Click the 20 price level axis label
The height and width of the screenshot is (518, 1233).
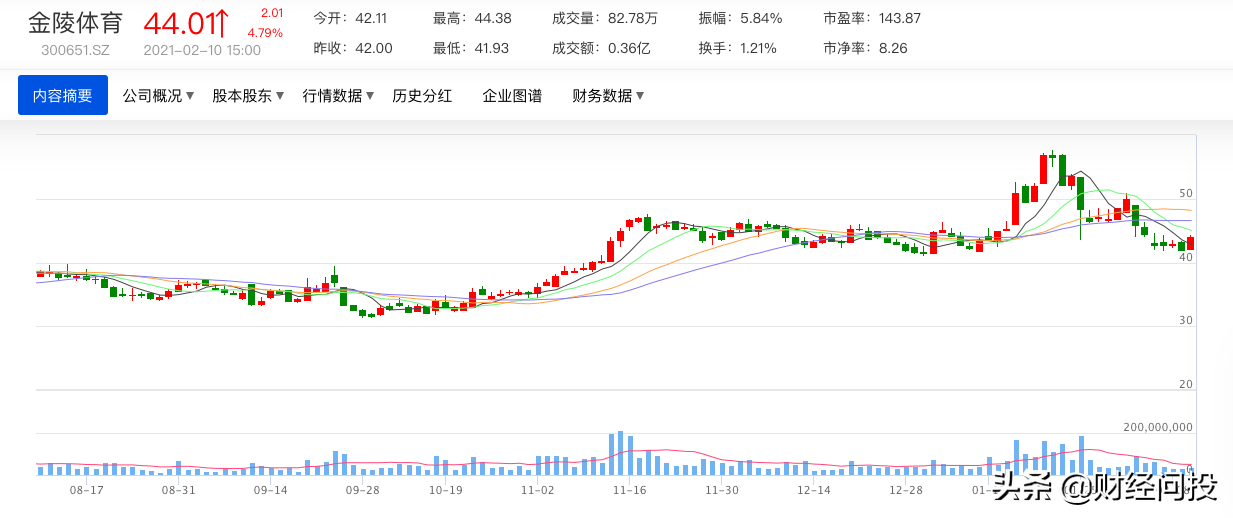tap(1186, 385)
